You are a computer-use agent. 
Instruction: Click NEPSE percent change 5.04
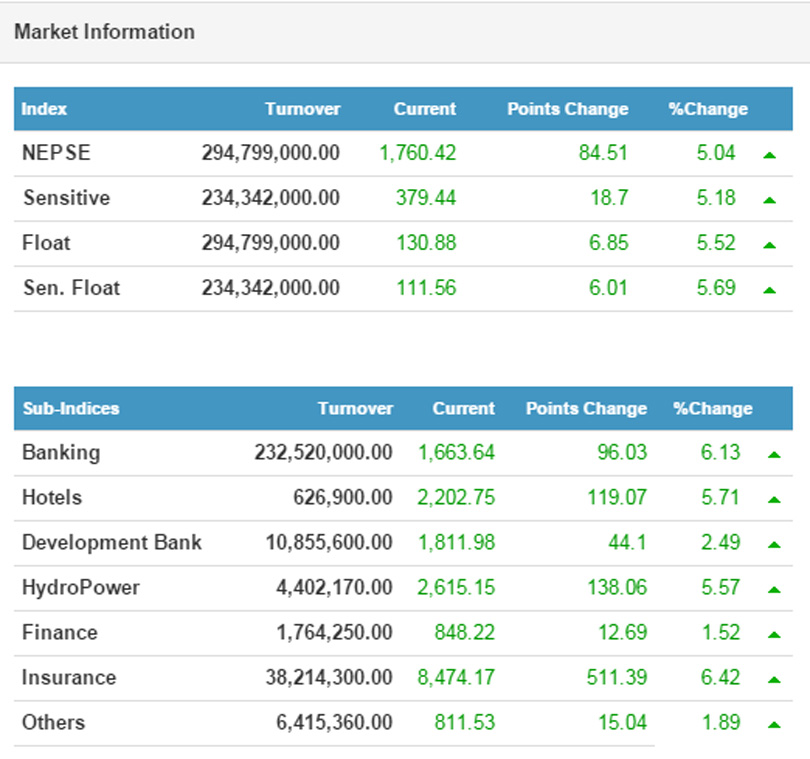[716, 153]
